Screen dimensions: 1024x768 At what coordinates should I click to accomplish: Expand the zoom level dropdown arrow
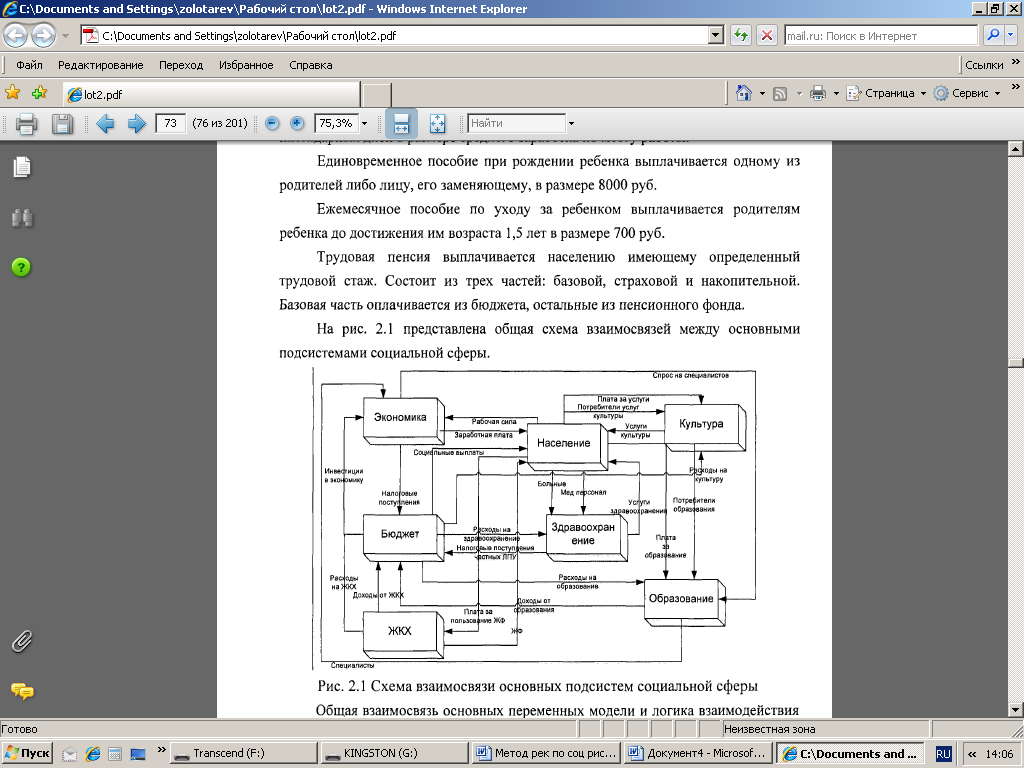364,123
